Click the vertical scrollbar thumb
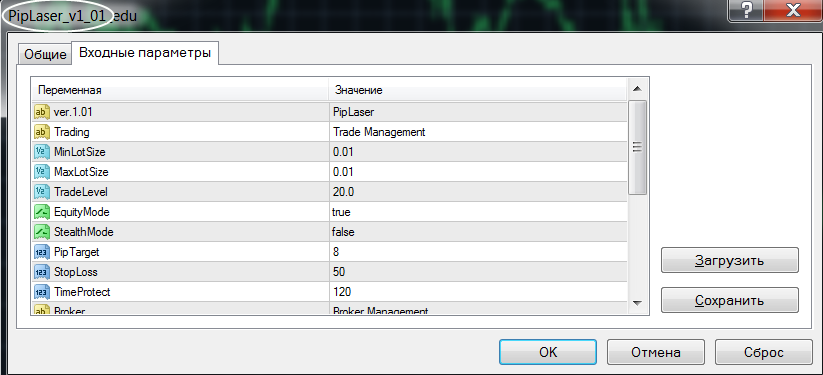 click(x=637, y=148)
